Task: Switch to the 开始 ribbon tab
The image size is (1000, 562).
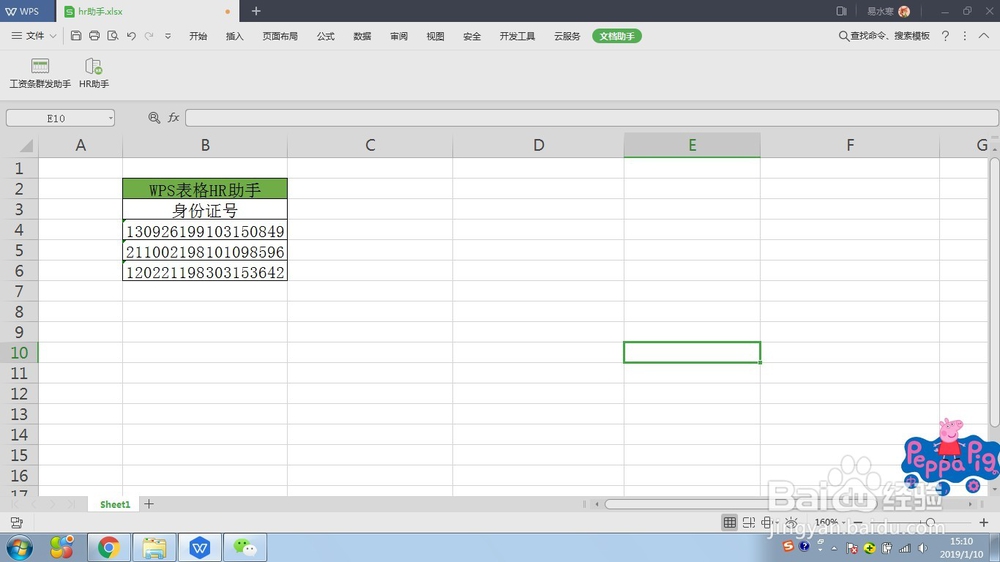Action: (x=198, y=36)
